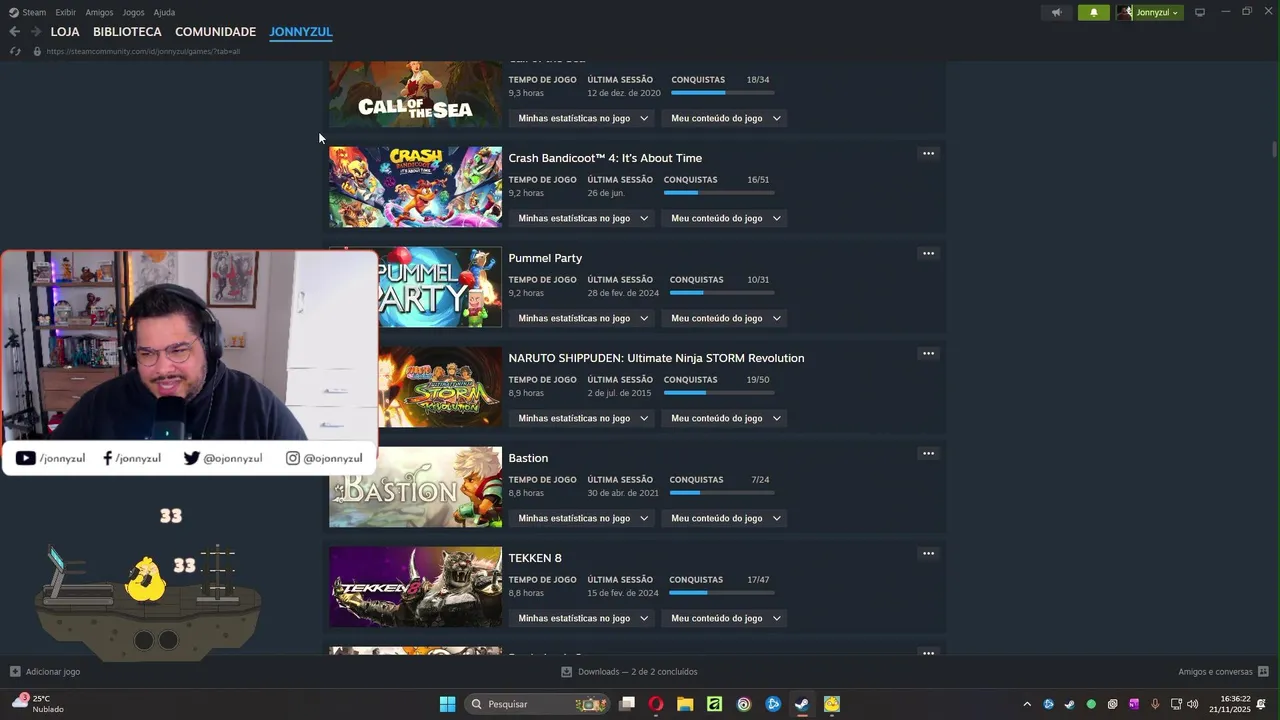The height and width of the screenshot is (720, 1280).
Task: Expand Minhas estatísticas for Pummel Party
Action: [x=583, y=318]
